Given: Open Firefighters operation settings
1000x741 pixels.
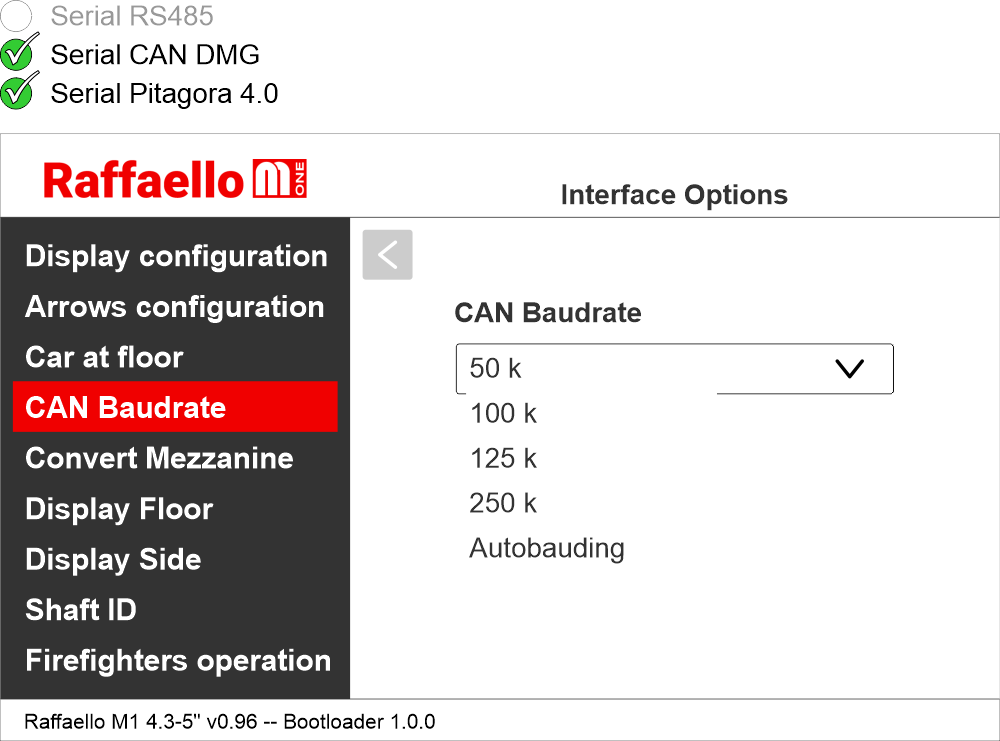Looking at the screenshot, I should coord(178,661).
